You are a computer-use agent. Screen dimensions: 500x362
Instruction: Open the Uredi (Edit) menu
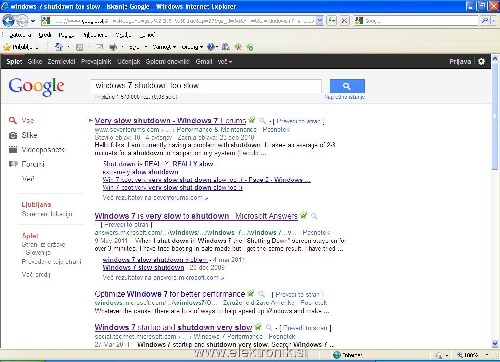coord(45,35)
